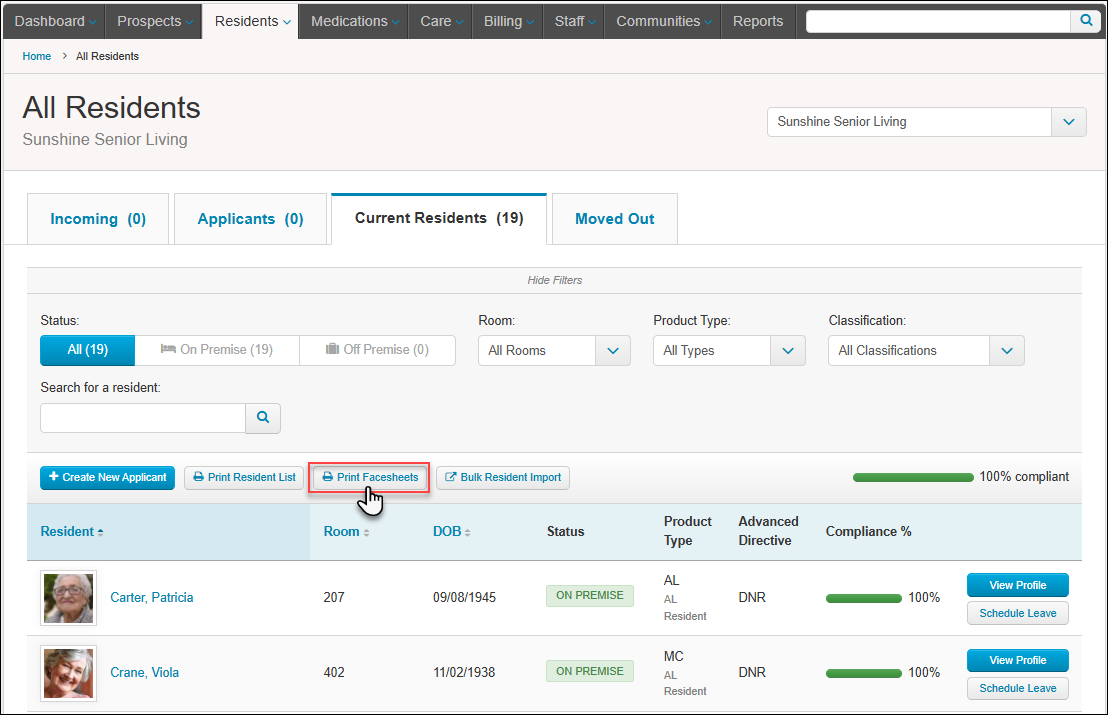Click Crane, Viola's compliance progress bar
The height and width of the screenshot is (715, 1108).
[864, 673]
